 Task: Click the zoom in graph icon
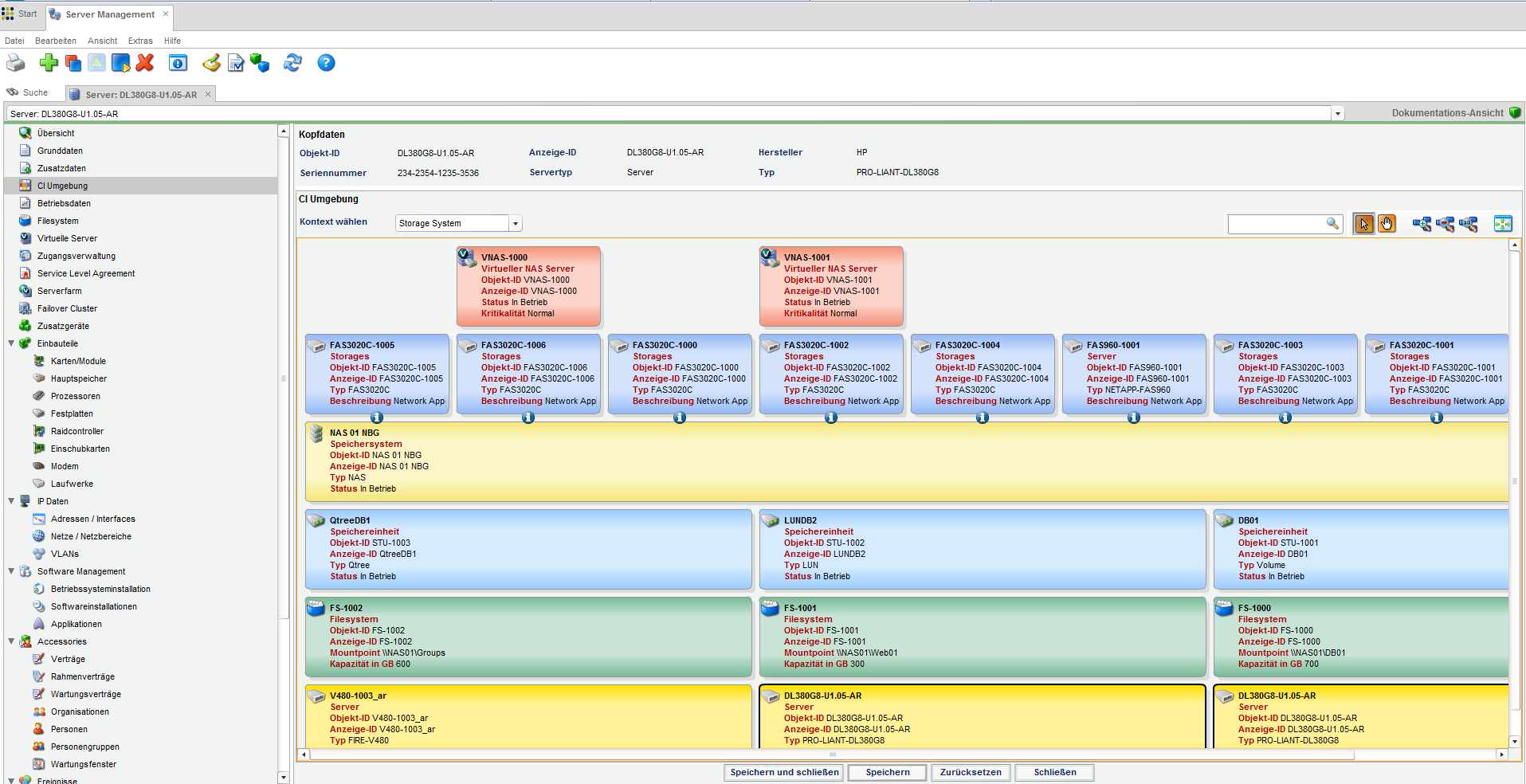point(1422,224)
